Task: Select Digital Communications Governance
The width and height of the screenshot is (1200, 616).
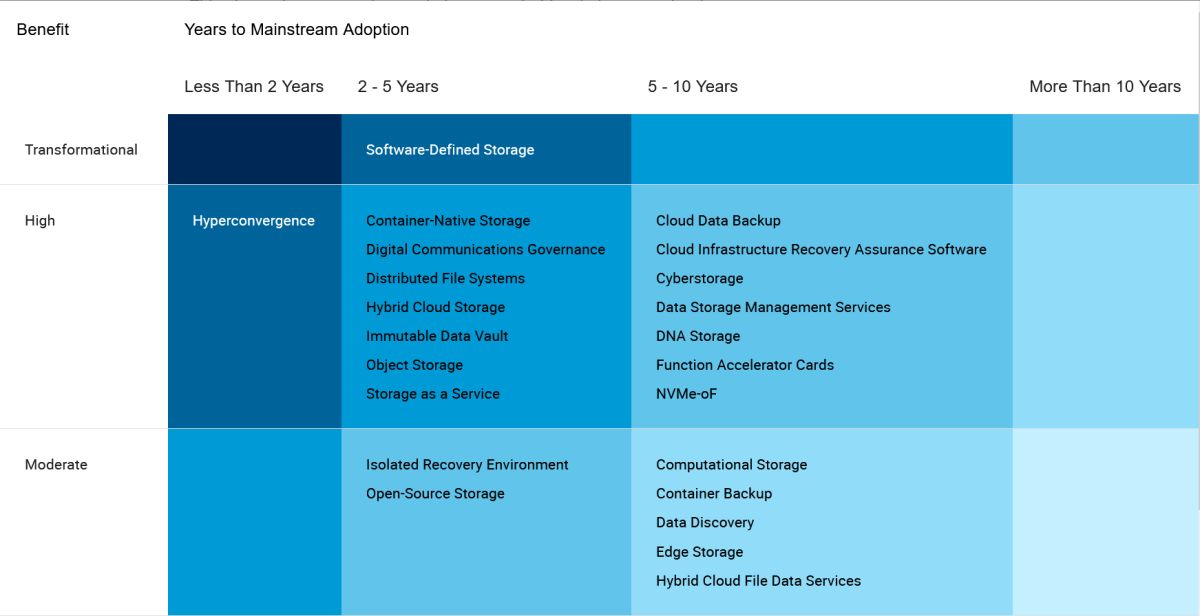Action: click(485, 250)
